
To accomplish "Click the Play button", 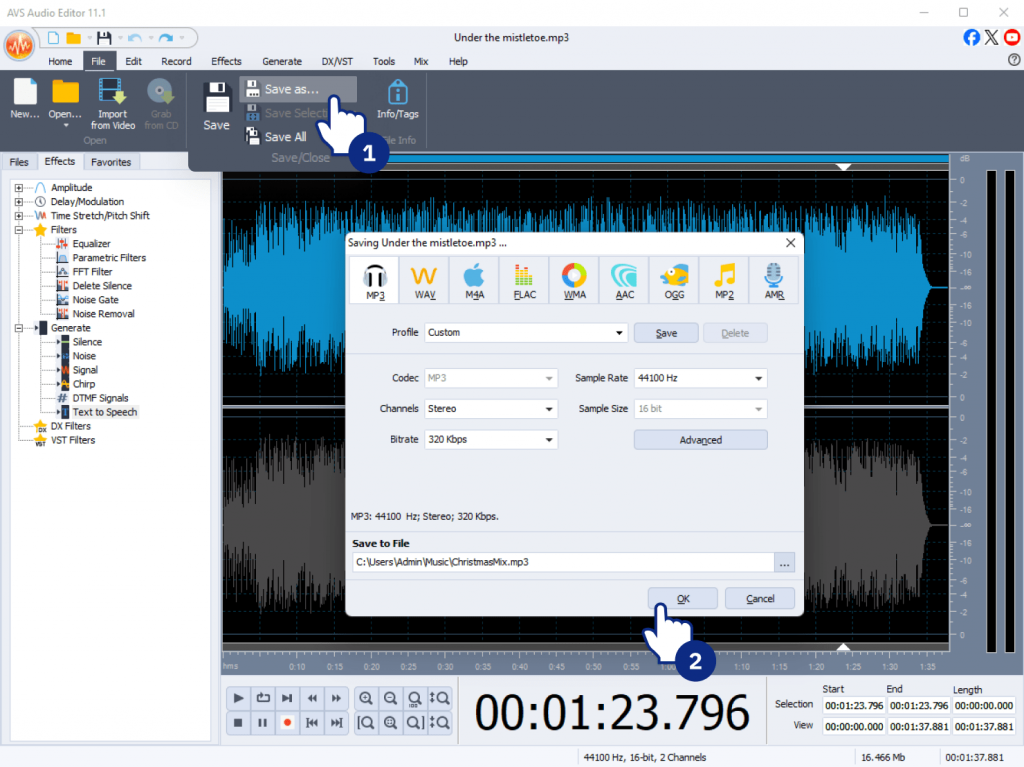I will (x=238, y=698).
